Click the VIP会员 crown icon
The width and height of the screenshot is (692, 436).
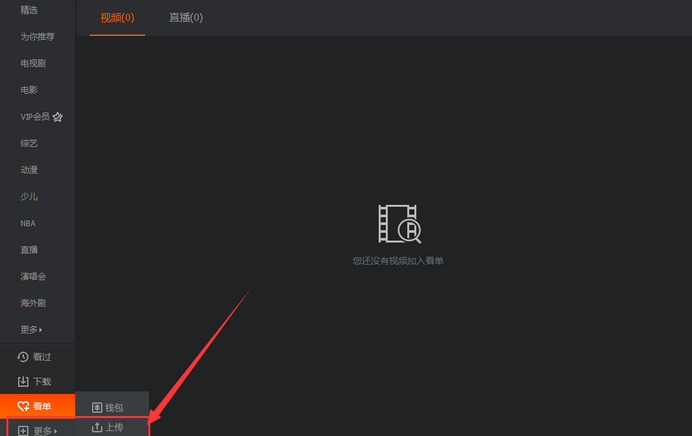(x=57, y=117)
